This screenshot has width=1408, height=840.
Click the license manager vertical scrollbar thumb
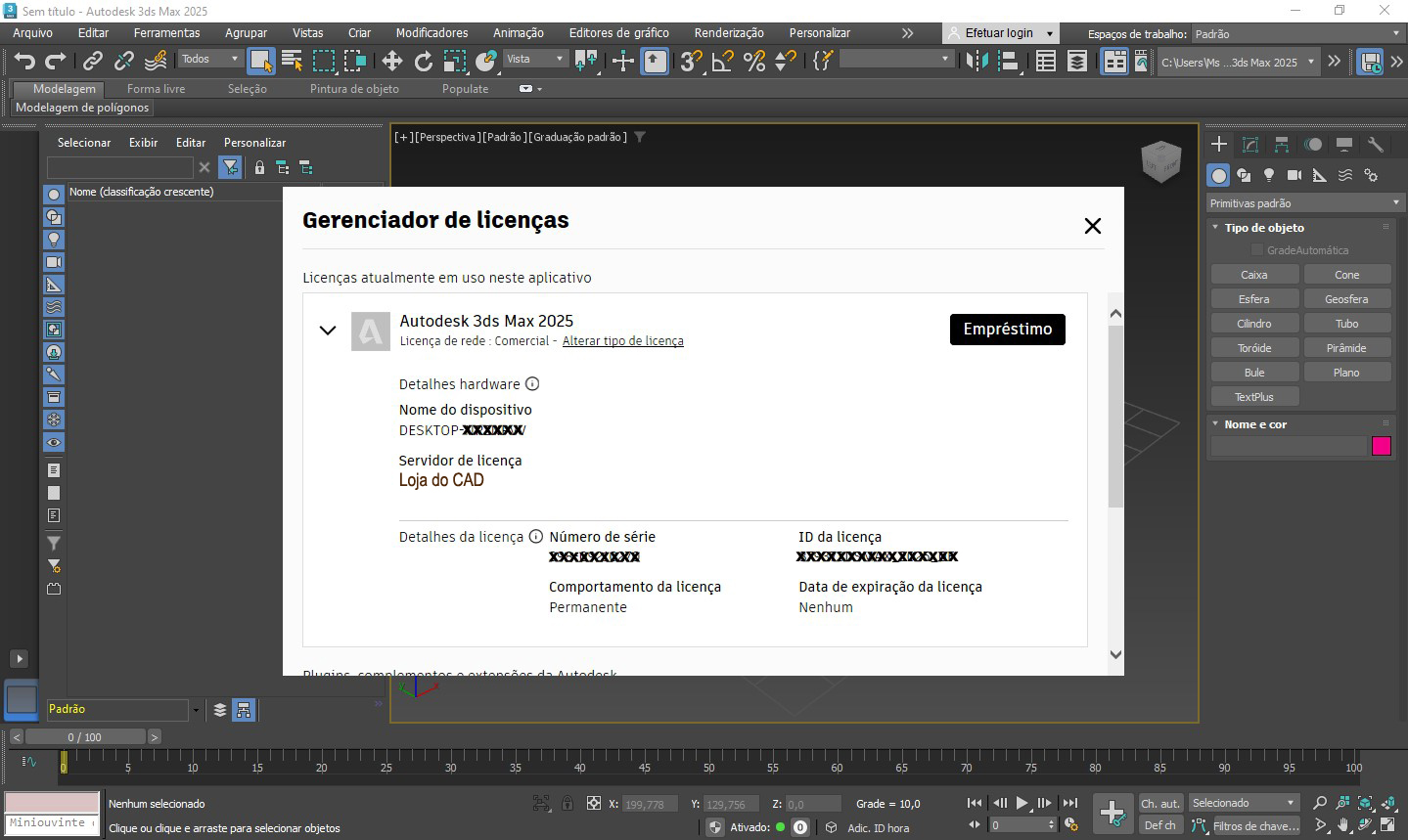pos(1115,416)
